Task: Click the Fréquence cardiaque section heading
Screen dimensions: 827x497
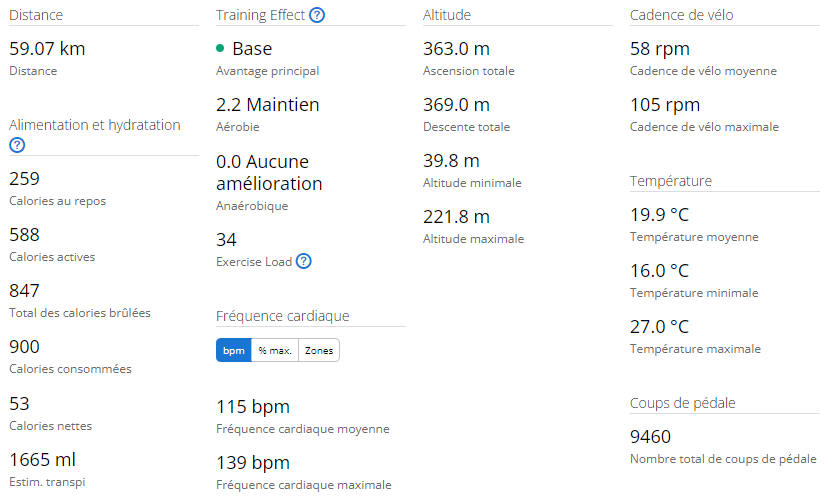Action: (282, 316)
